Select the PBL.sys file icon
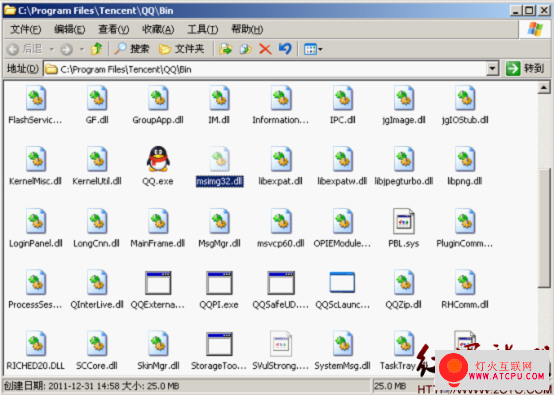This screenshot has height=395, width=554. pos(404,221)
